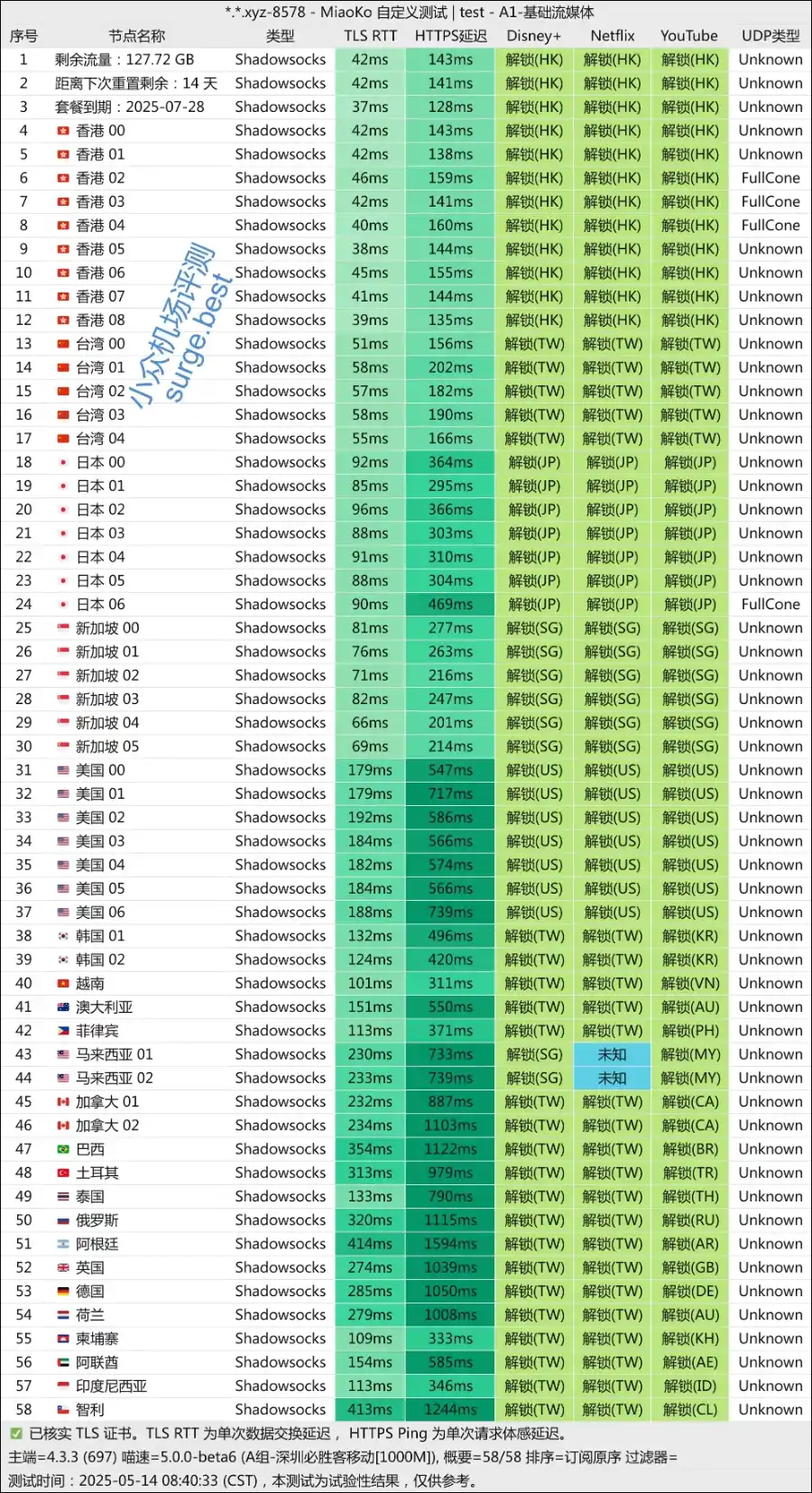Click the 未知 Netflix cell in 马来西亚 02 row
The width and height of the screenshot is (812, 1493).
click(613, 1078)
